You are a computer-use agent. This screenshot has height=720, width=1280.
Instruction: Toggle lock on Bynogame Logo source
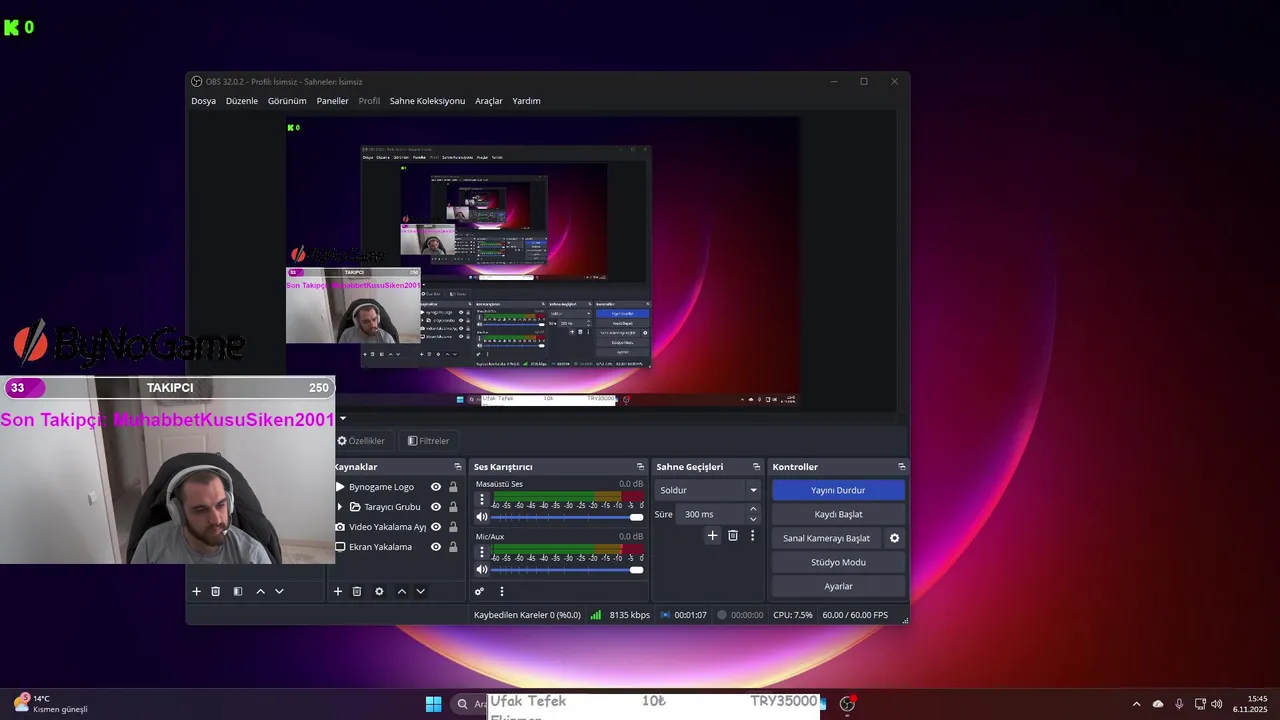tap(453, 487)
